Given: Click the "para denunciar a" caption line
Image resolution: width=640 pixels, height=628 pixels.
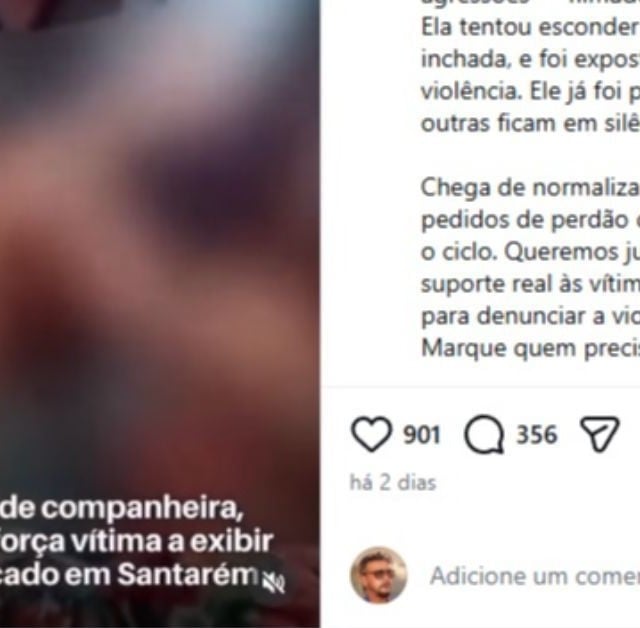Looking at the screenshot, I should 530,316.
